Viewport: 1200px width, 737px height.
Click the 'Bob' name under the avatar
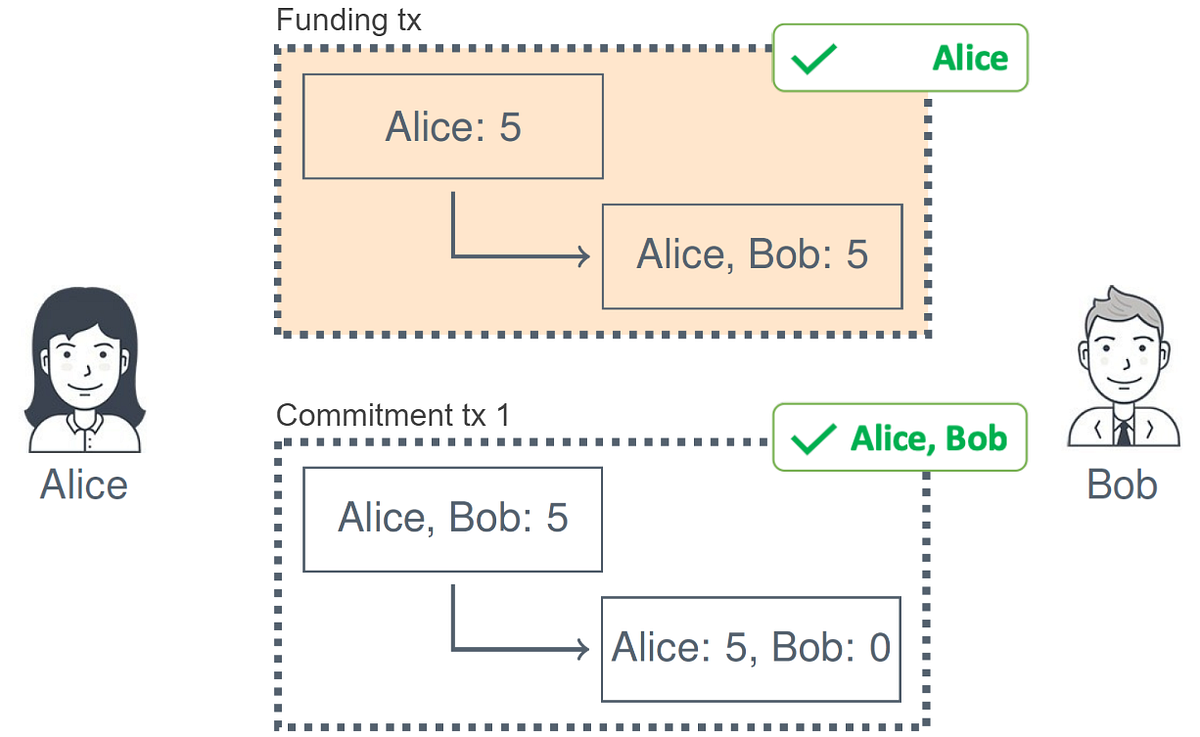coord(1122,485)
